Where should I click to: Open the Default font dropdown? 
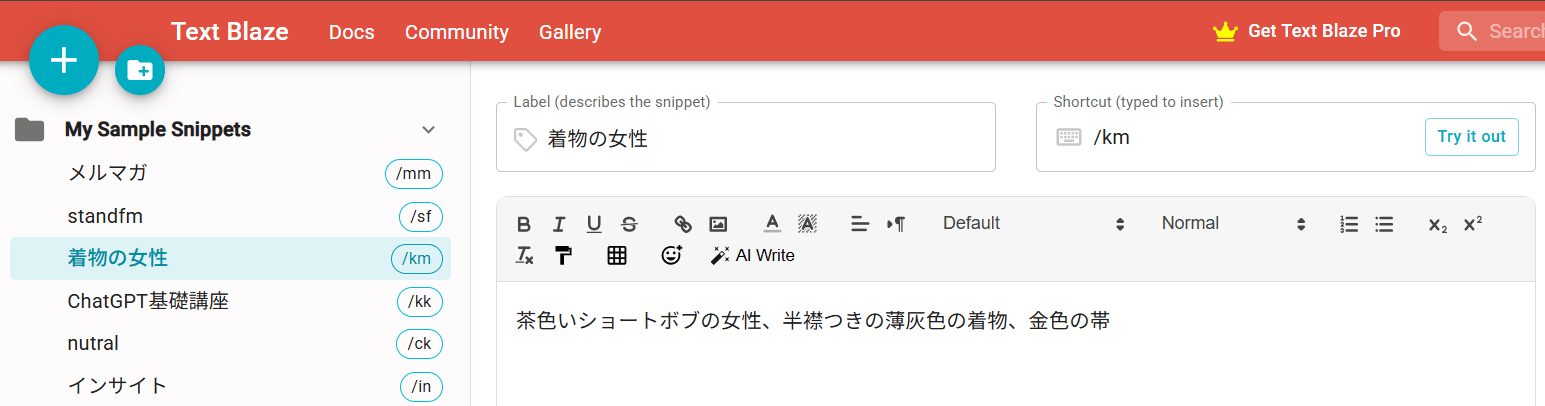click(1034, 224)
